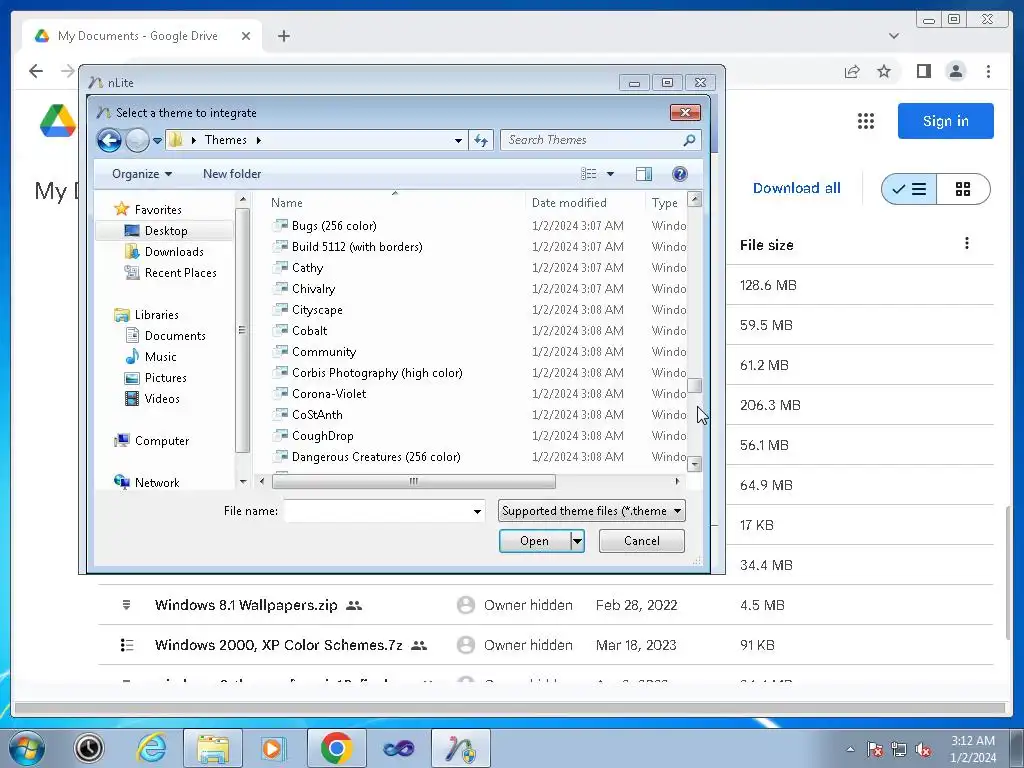Toggle the preview pane icon in dialog toolbar

(644, 174)
